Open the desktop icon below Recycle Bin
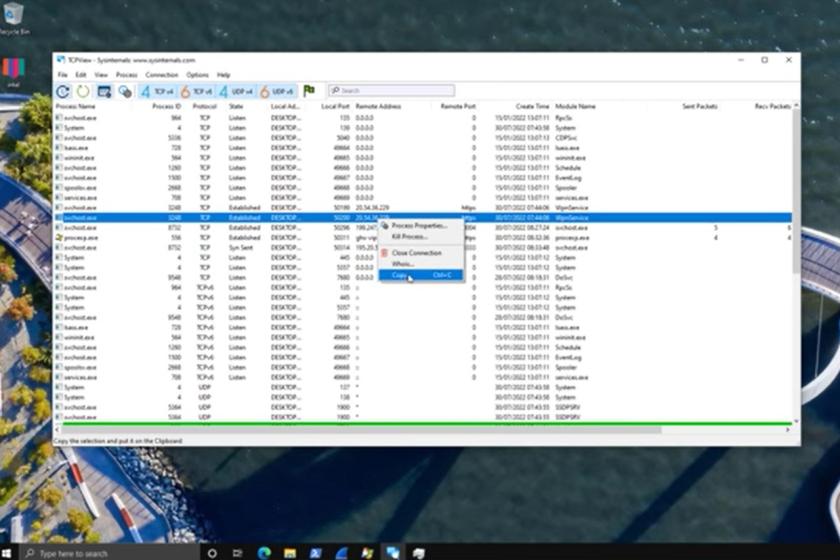Viewport: 840px width, 560px height. 13,72
